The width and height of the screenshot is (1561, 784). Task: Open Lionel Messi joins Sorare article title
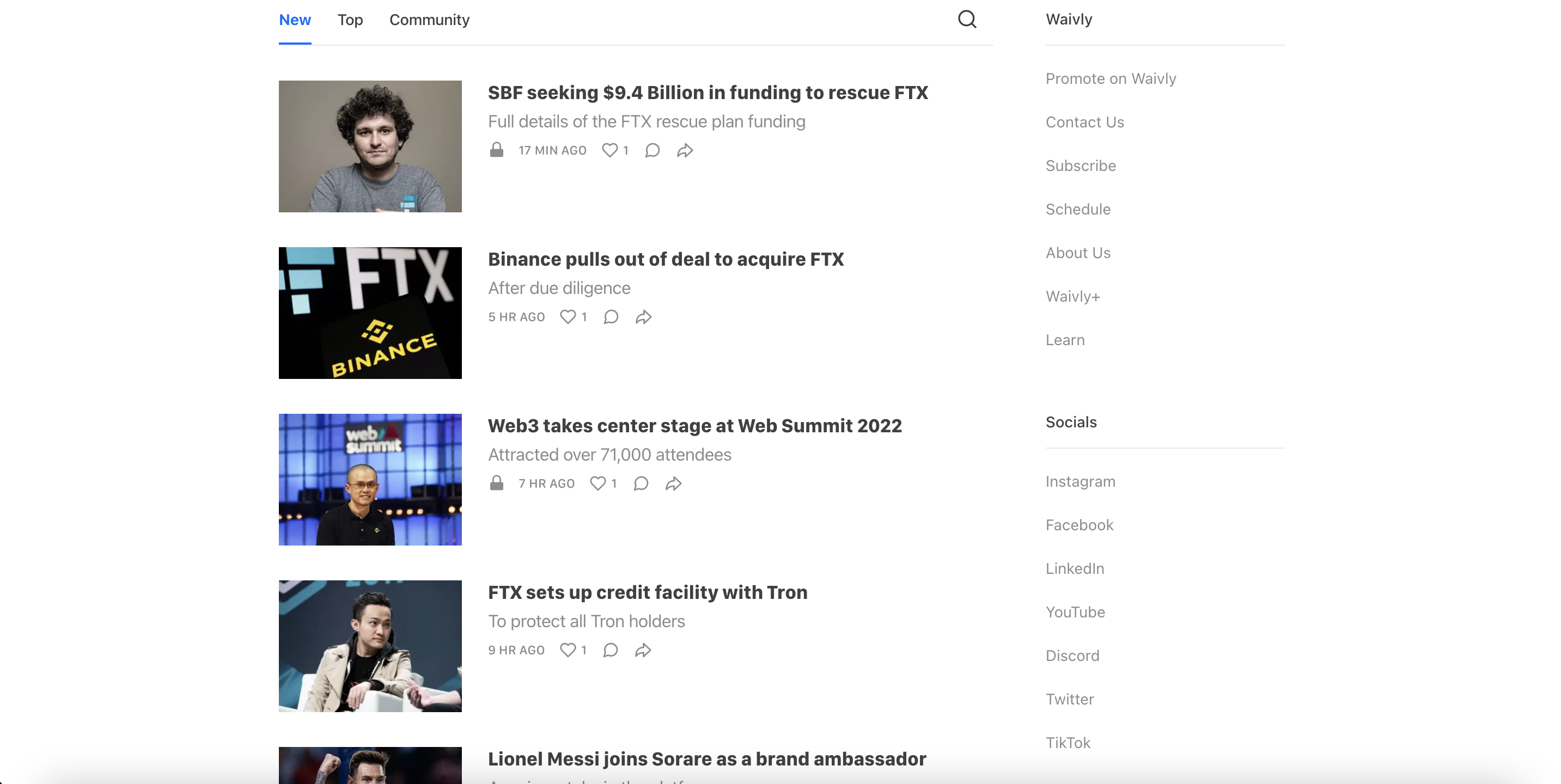pyautogui.click(x=707, y=759)
